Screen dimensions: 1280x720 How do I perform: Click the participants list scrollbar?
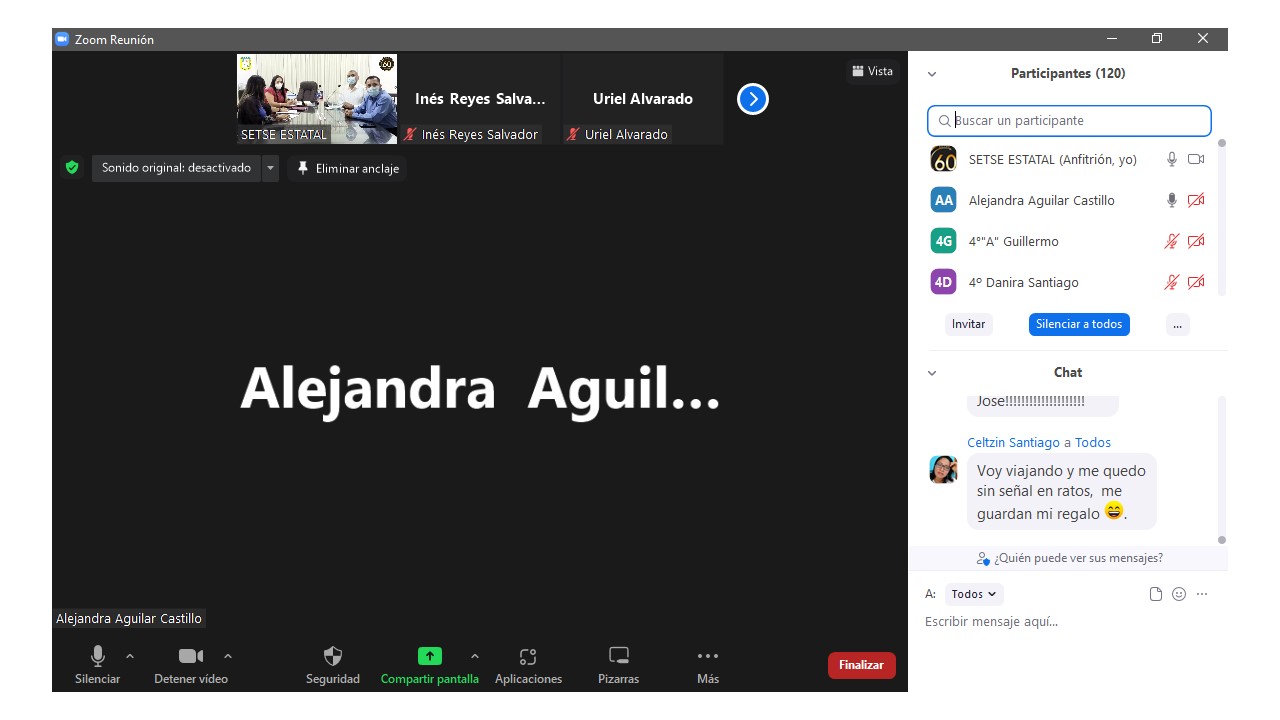1221,217
